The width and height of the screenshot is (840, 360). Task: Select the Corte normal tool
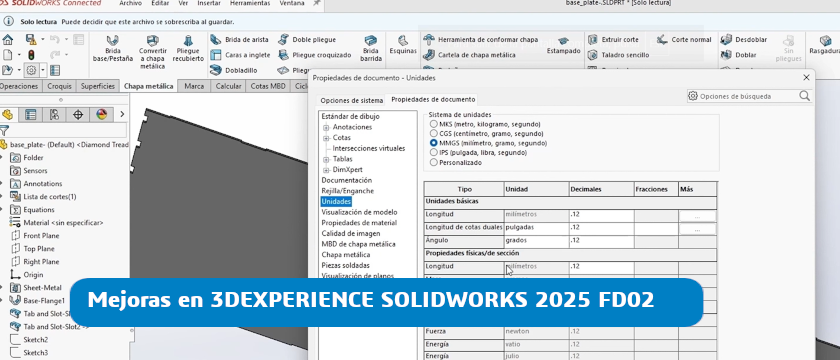pyautogui.click(x=684, y=40)
